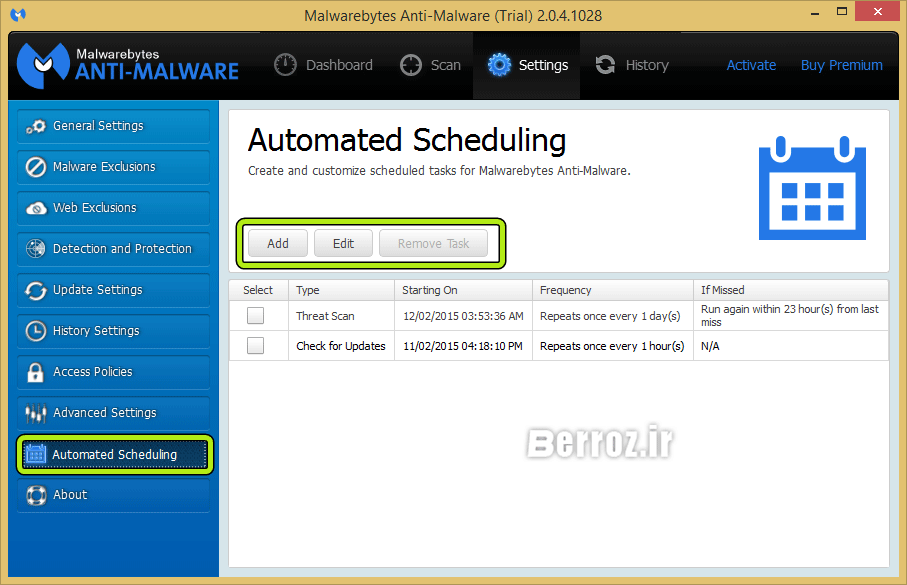Click the Settings gear icon
This screenshot has height=585, width=907.
point(499,65)
